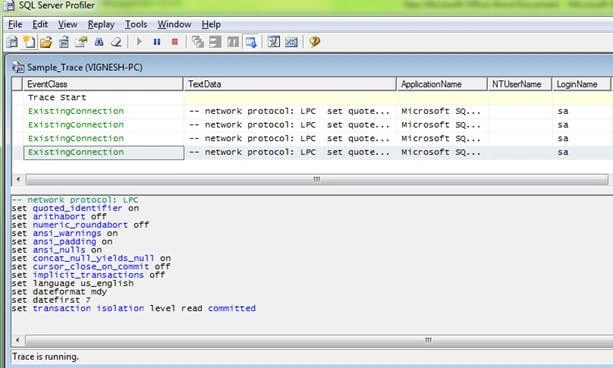Click the sa login cell of the fourth ExistingConnection row
This screenshot has height=368, width=613.
581,152
